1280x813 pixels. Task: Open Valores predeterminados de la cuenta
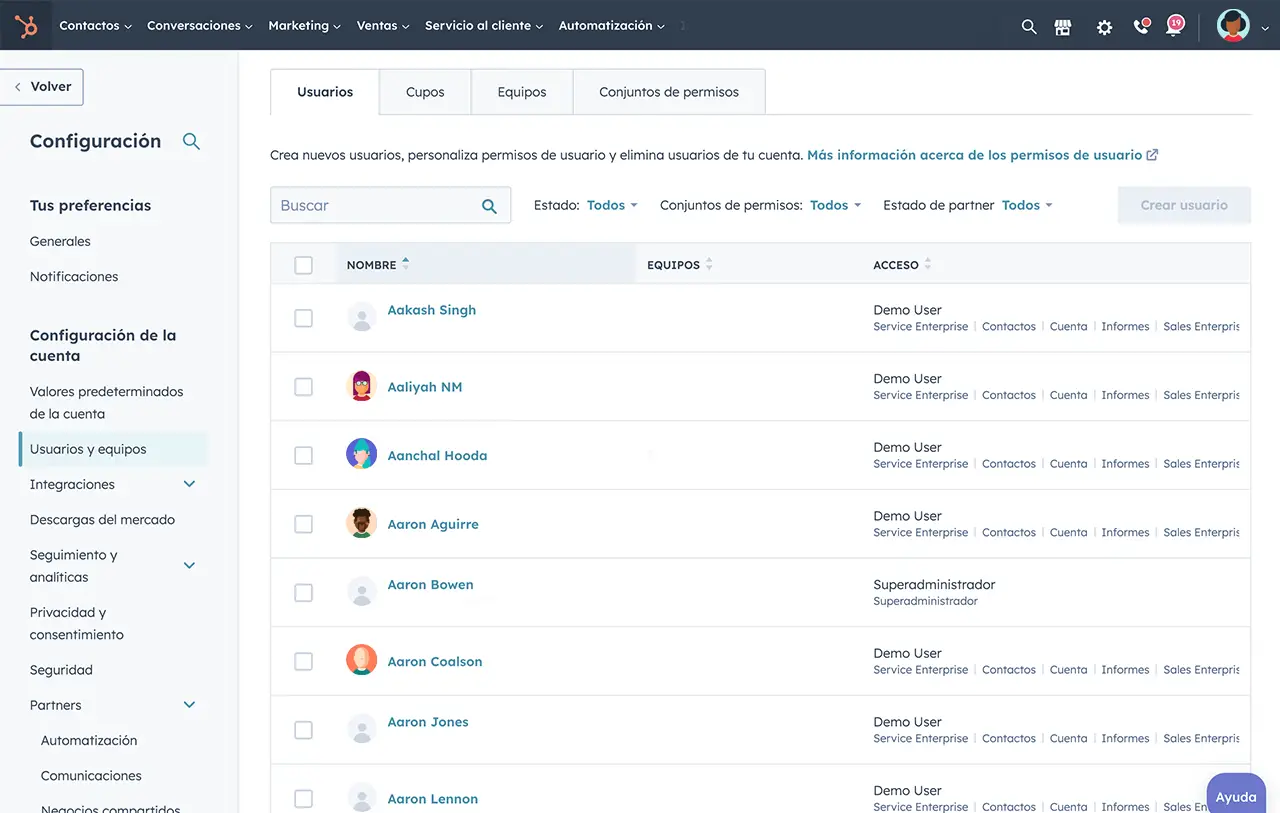107,403
